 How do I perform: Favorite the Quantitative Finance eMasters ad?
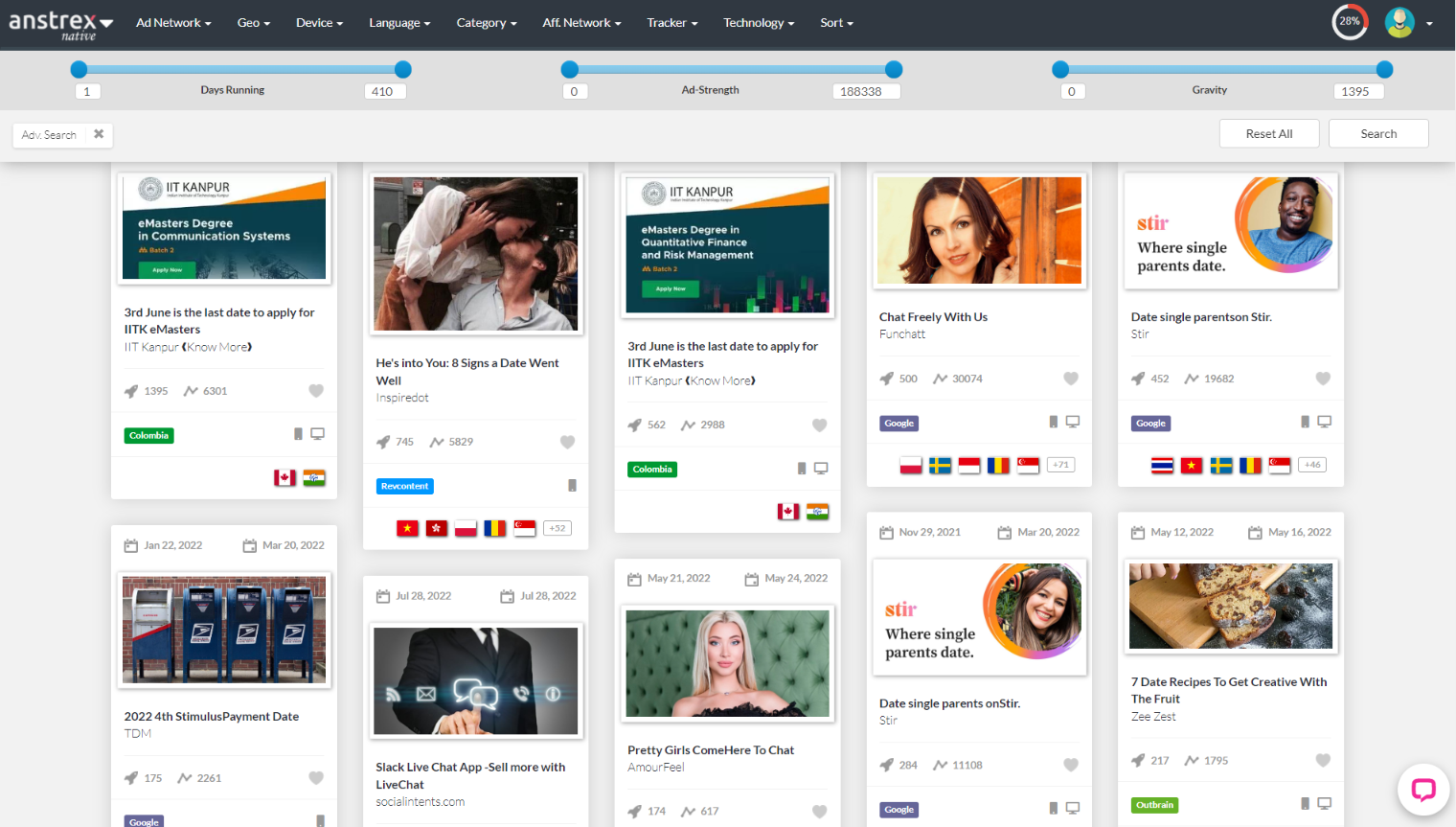[x=819, y=425]
